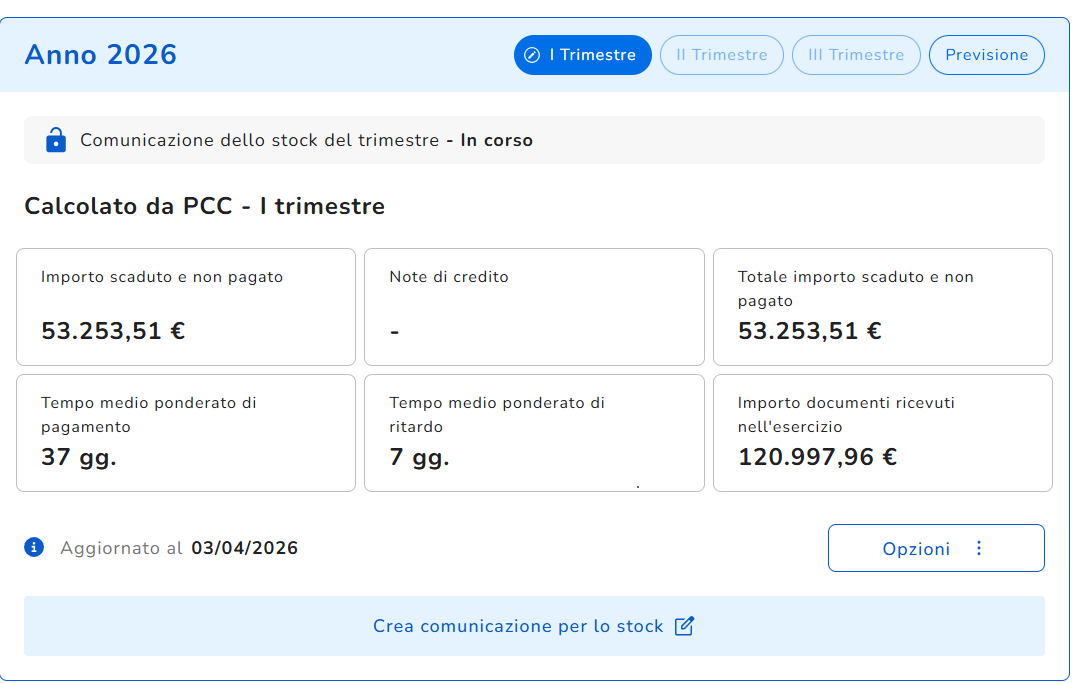Click Crea comunicazione per lo stock

coord(518,626)
